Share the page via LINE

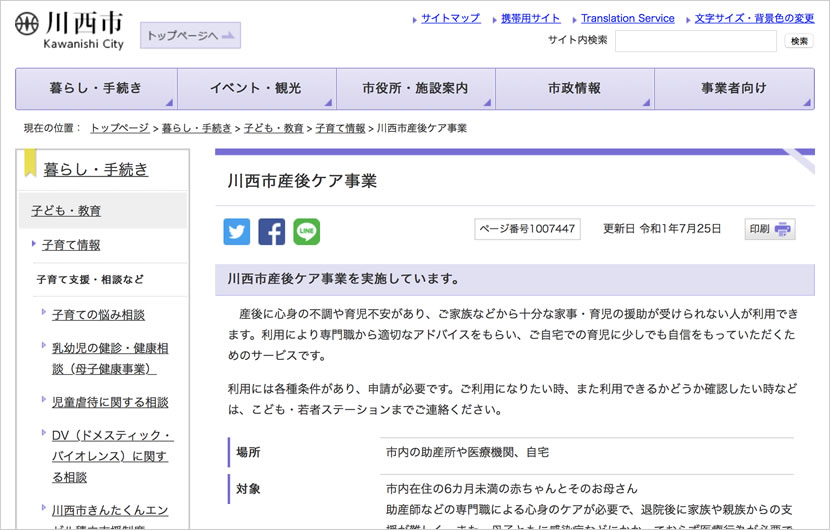tap(306, 231)
